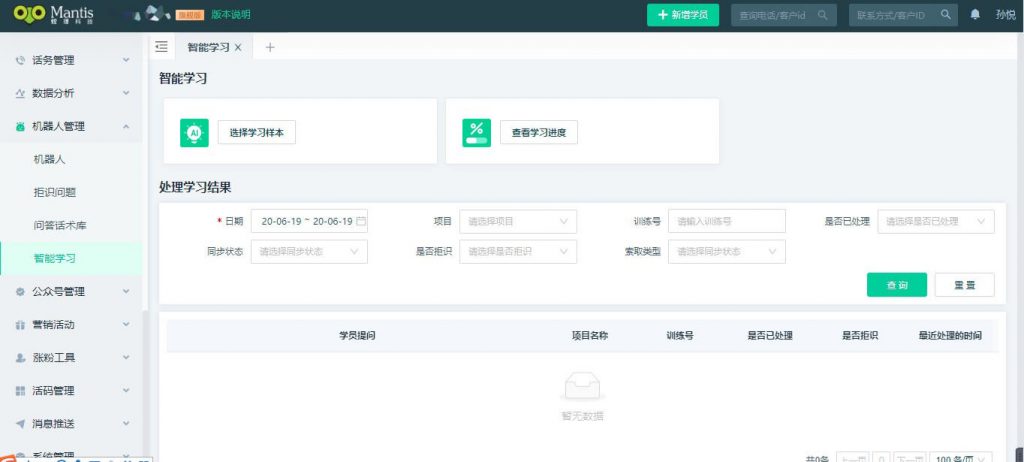Open notifications bell icon
This screenshot has width=1024, height=462.
[975, 14]
